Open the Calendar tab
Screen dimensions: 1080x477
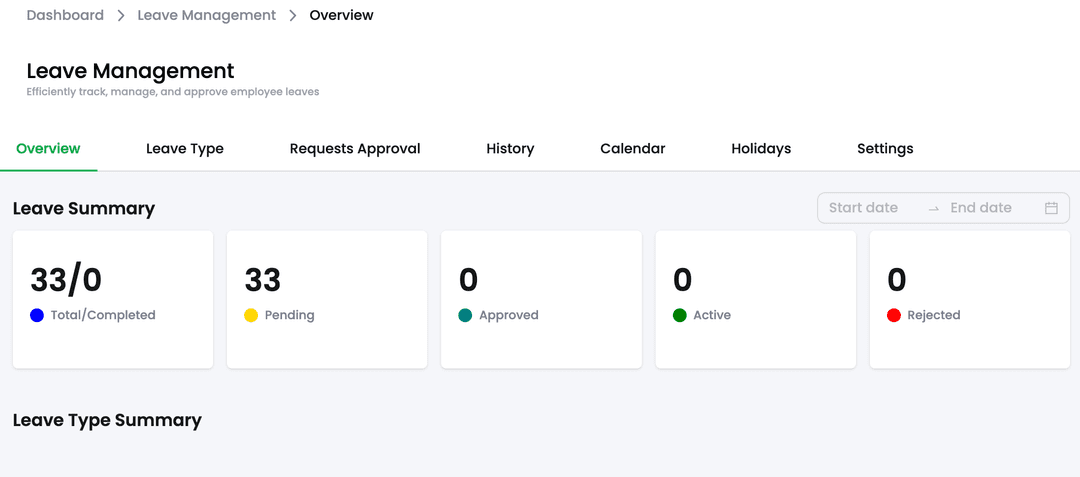pyautogui.click(x=633, y=149)
